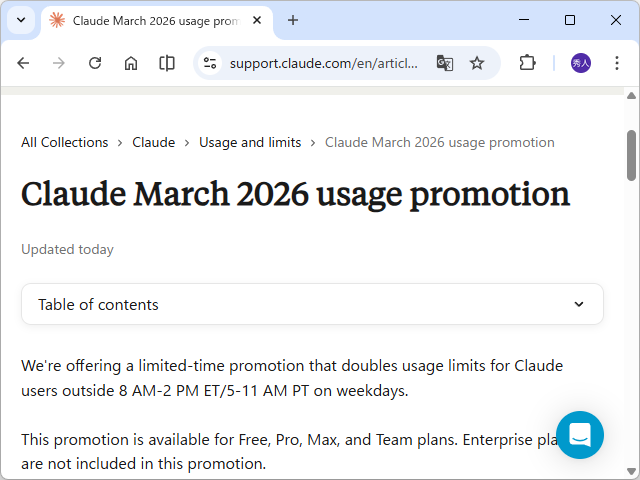Bookmark this page with the star

[x=477, y=63]
